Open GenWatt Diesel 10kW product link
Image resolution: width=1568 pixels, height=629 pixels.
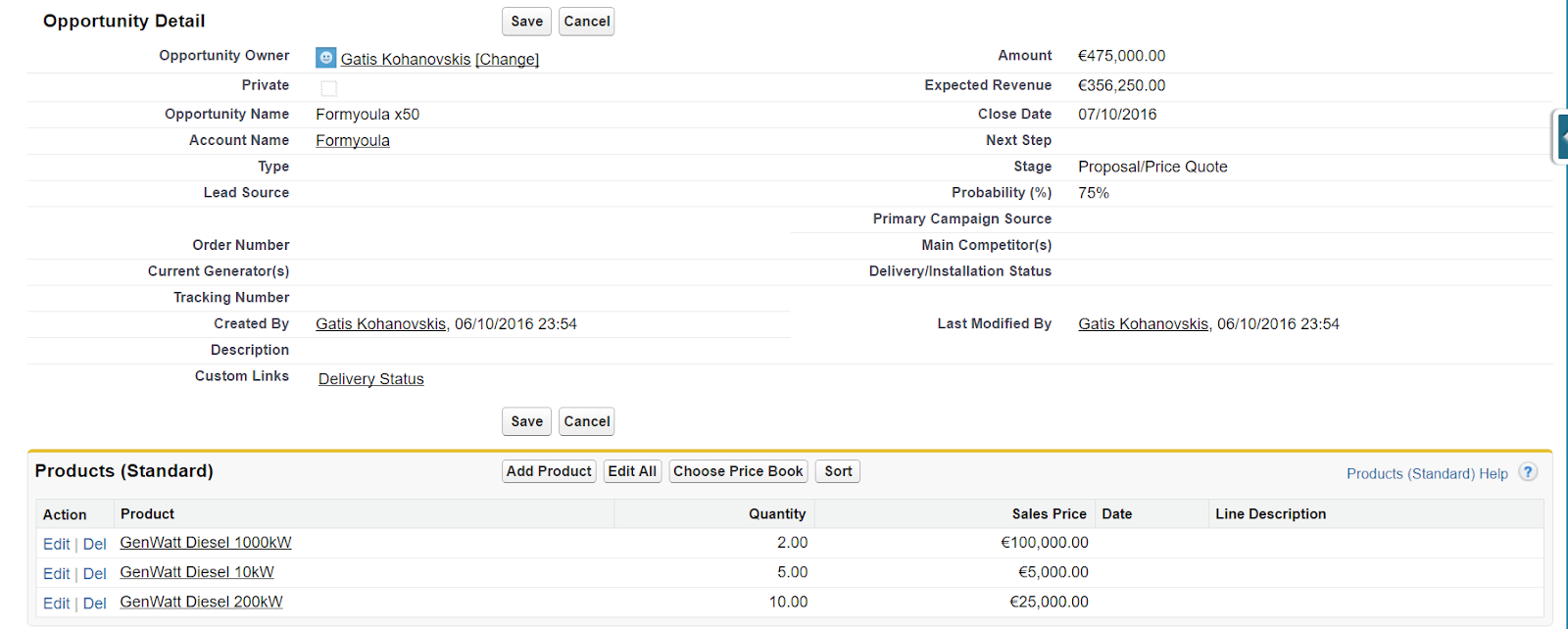click(197, 572)
